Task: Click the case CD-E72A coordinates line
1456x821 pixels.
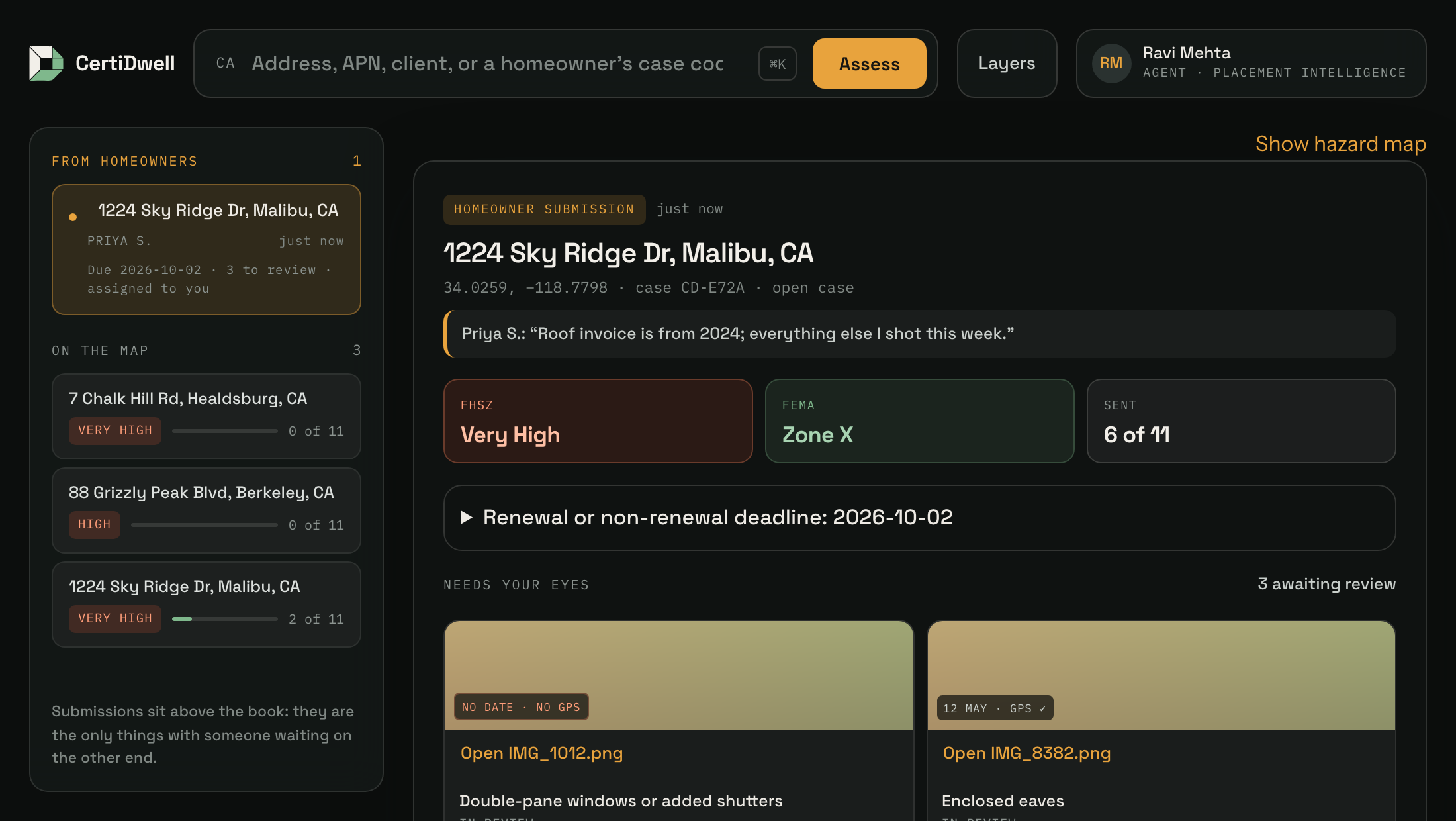Action: 649,288
